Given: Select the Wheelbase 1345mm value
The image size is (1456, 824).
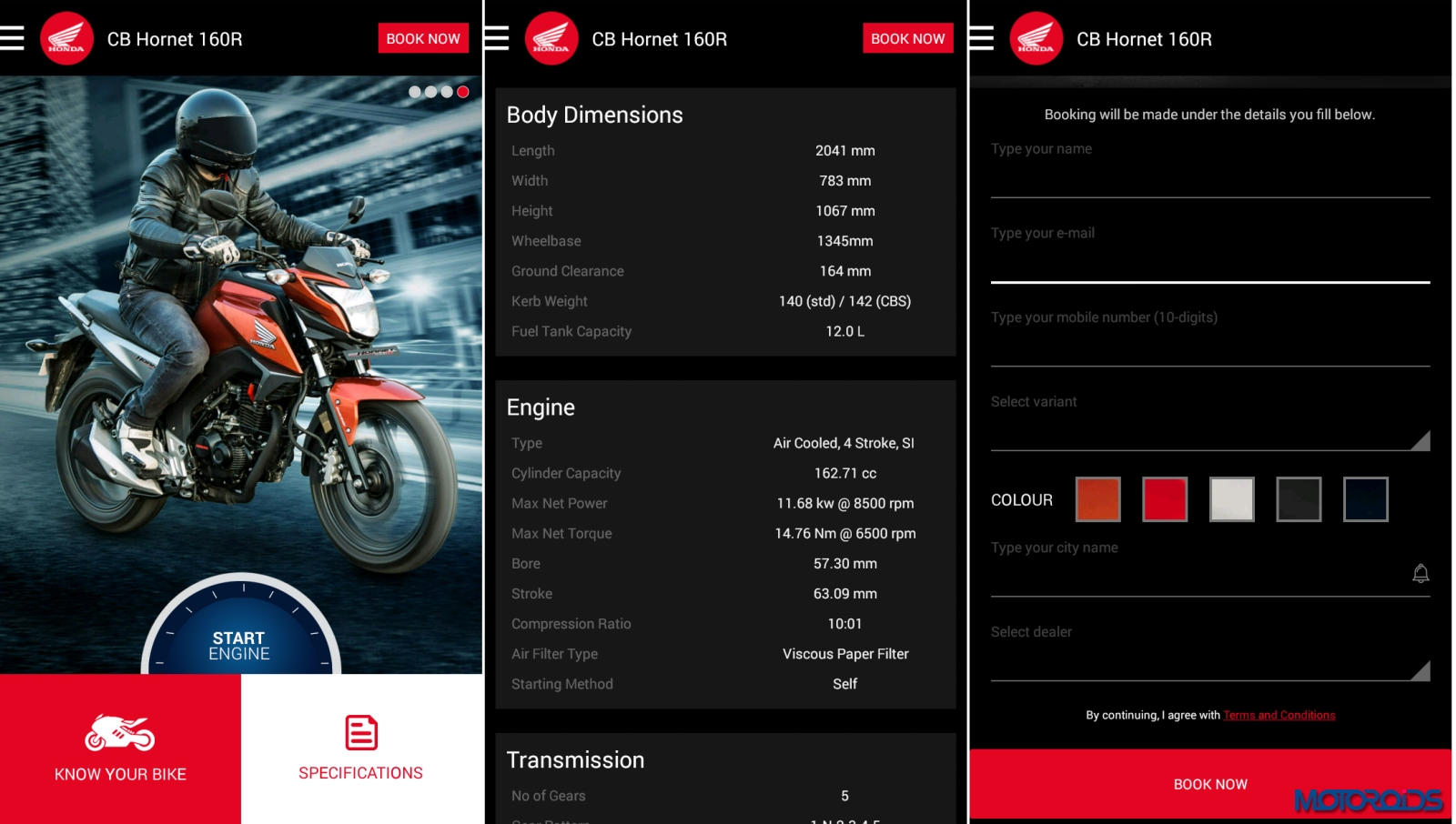Looking at the screenshot, I should point(844,241).
